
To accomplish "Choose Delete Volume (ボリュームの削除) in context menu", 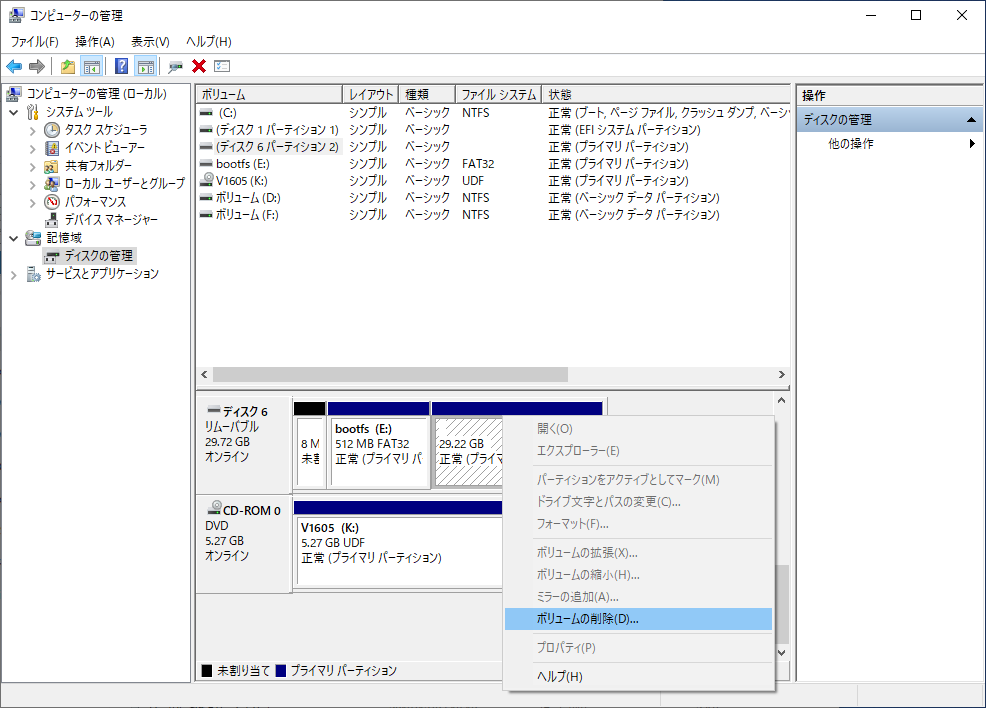I will [x=638, y=619].
